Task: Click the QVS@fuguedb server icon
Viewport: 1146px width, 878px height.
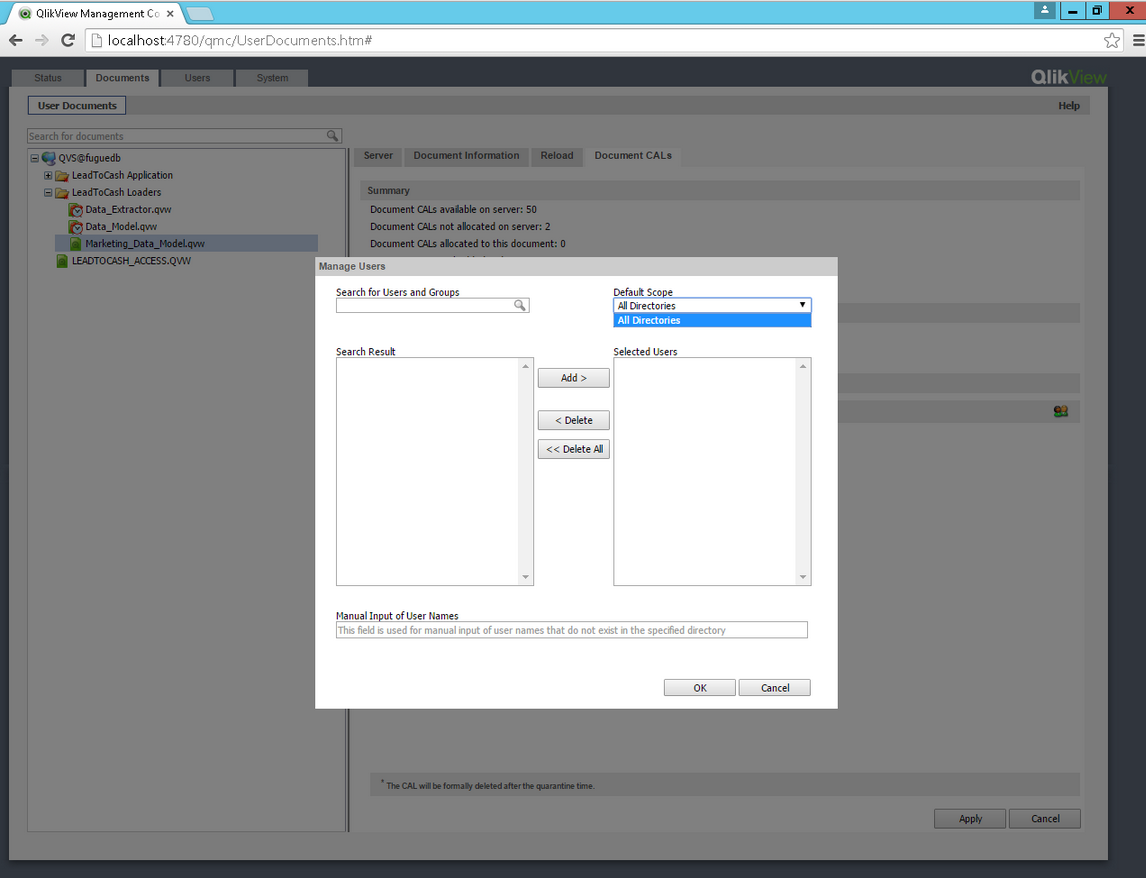Action: 49,158
